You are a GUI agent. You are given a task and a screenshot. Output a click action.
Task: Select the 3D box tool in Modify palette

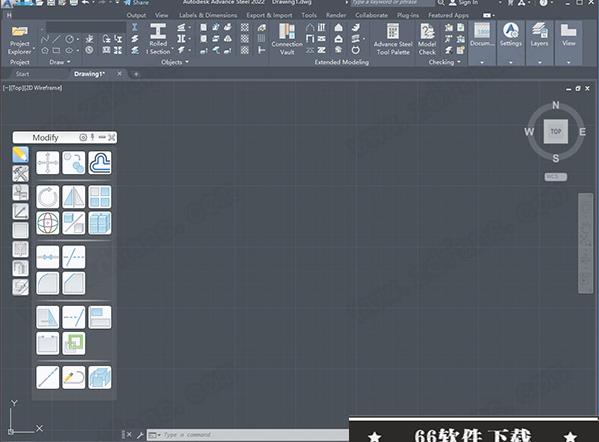(x=100, y=377)
